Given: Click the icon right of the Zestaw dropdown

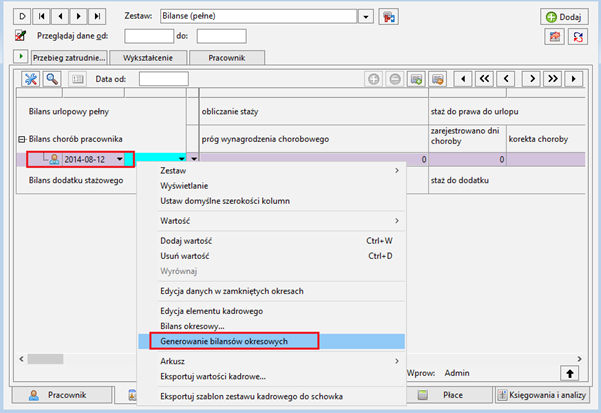Looking at the screenshot, I should (388, 16).
